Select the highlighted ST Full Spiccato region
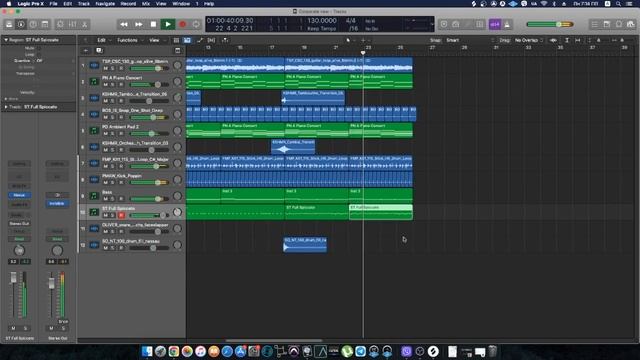 click(381, 212)
